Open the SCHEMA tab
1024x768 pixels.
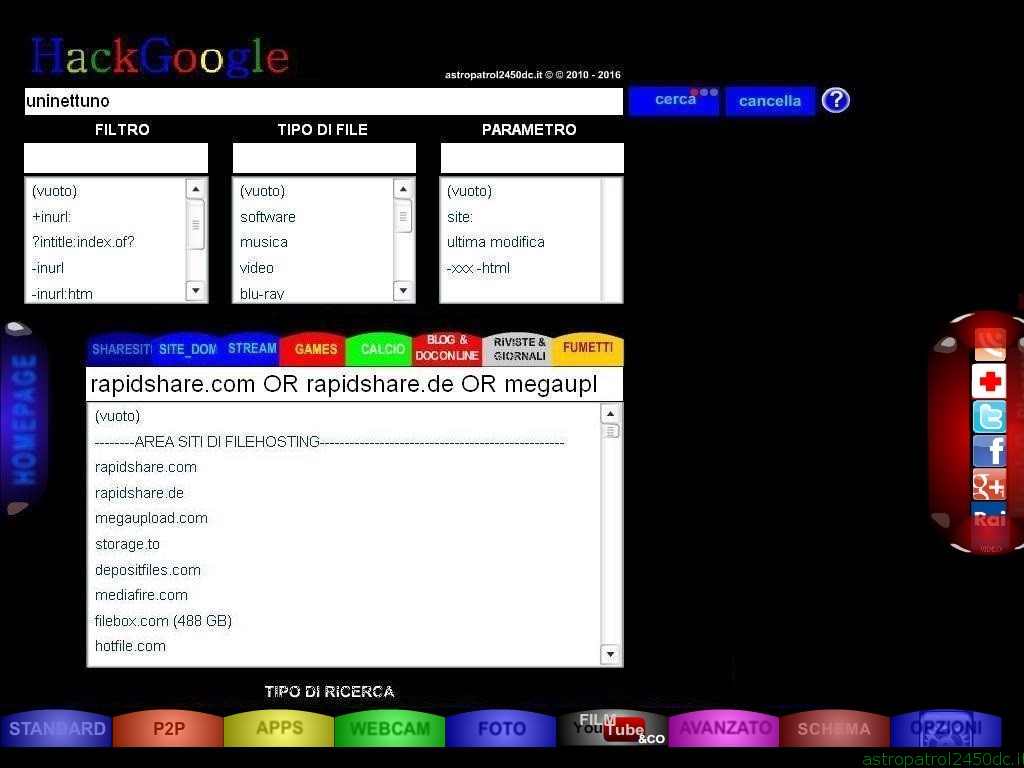835,728
